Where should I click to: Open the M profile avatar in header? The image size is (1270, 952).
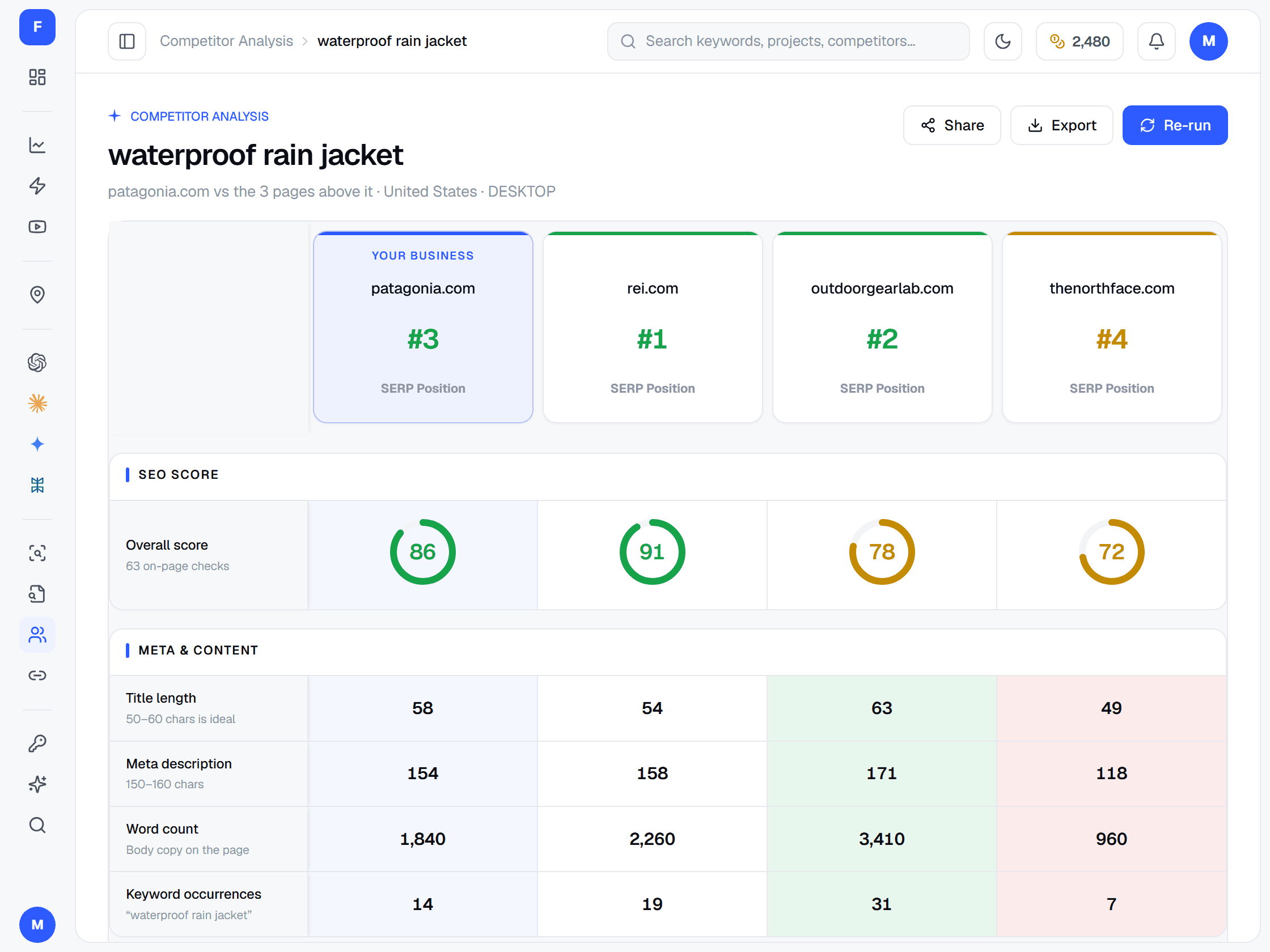click(x=1209, y=41)
